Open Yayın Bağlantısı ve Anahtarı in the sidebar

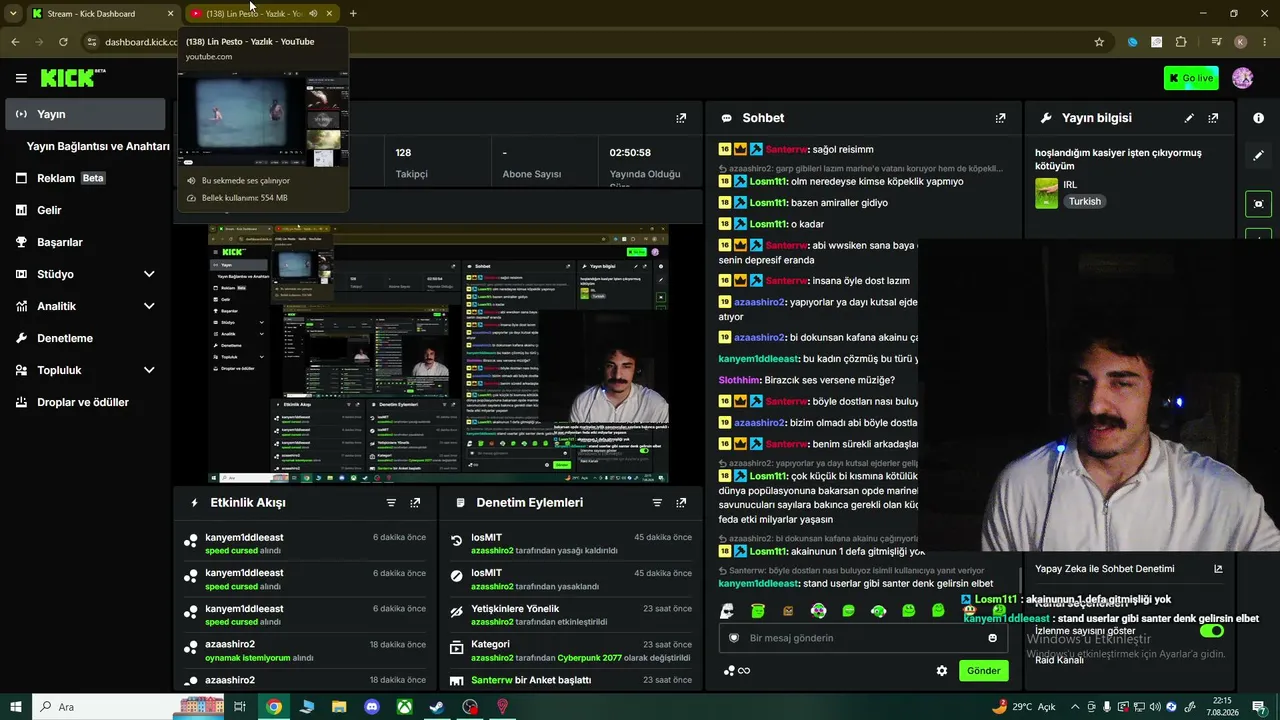98,146
